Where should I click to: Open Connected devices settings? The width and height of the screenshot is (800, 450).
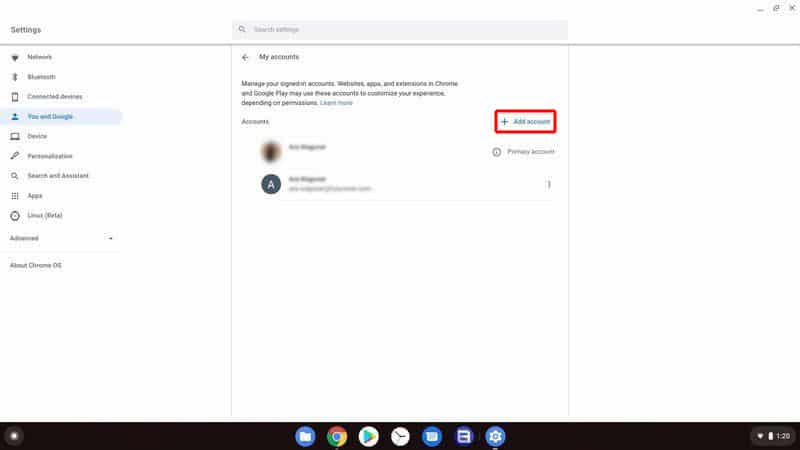click(x=54, y=97)
